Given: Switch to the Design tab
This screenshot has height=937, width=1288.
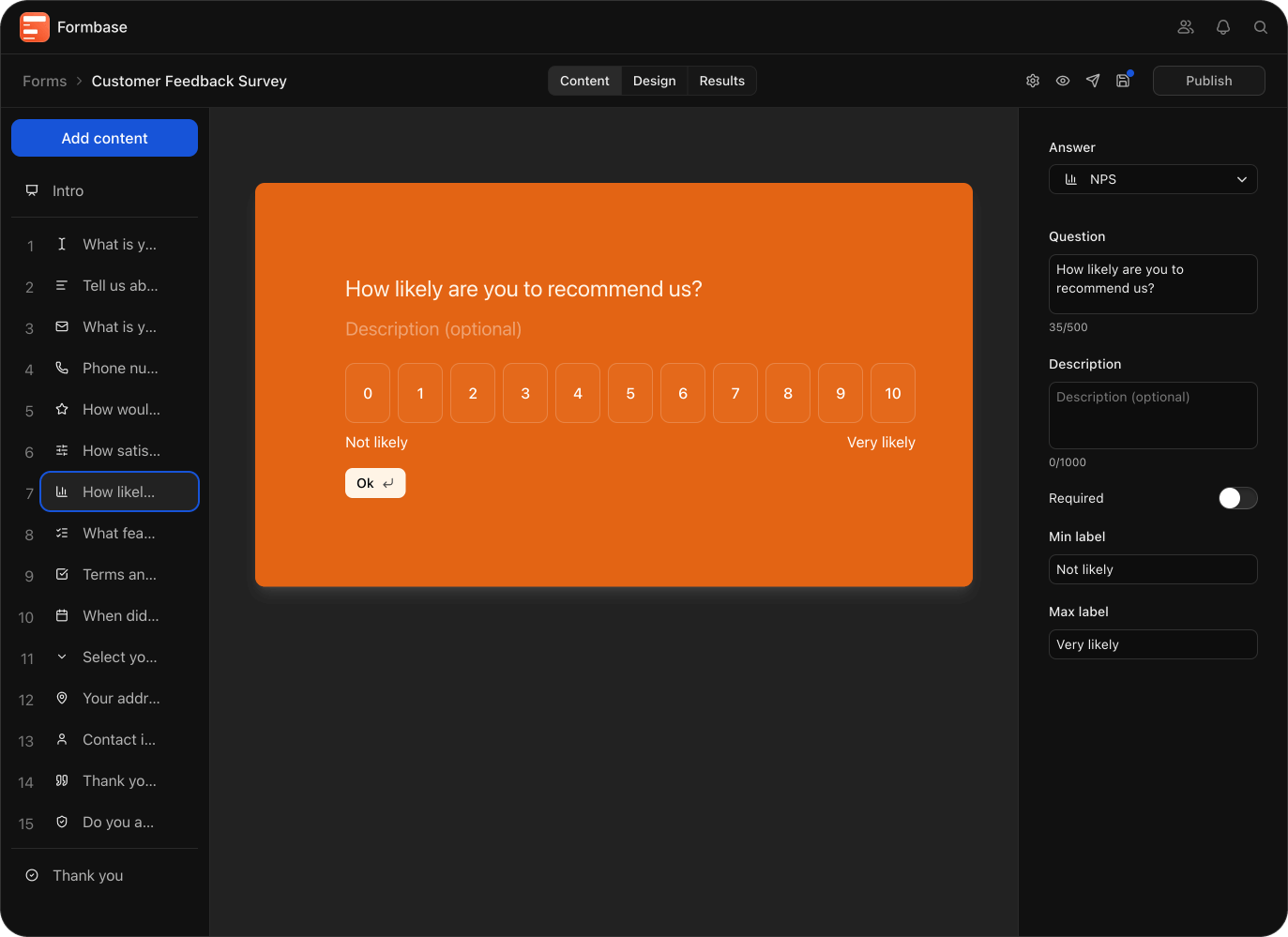Looking at the screenshot, I should [654, 81].
